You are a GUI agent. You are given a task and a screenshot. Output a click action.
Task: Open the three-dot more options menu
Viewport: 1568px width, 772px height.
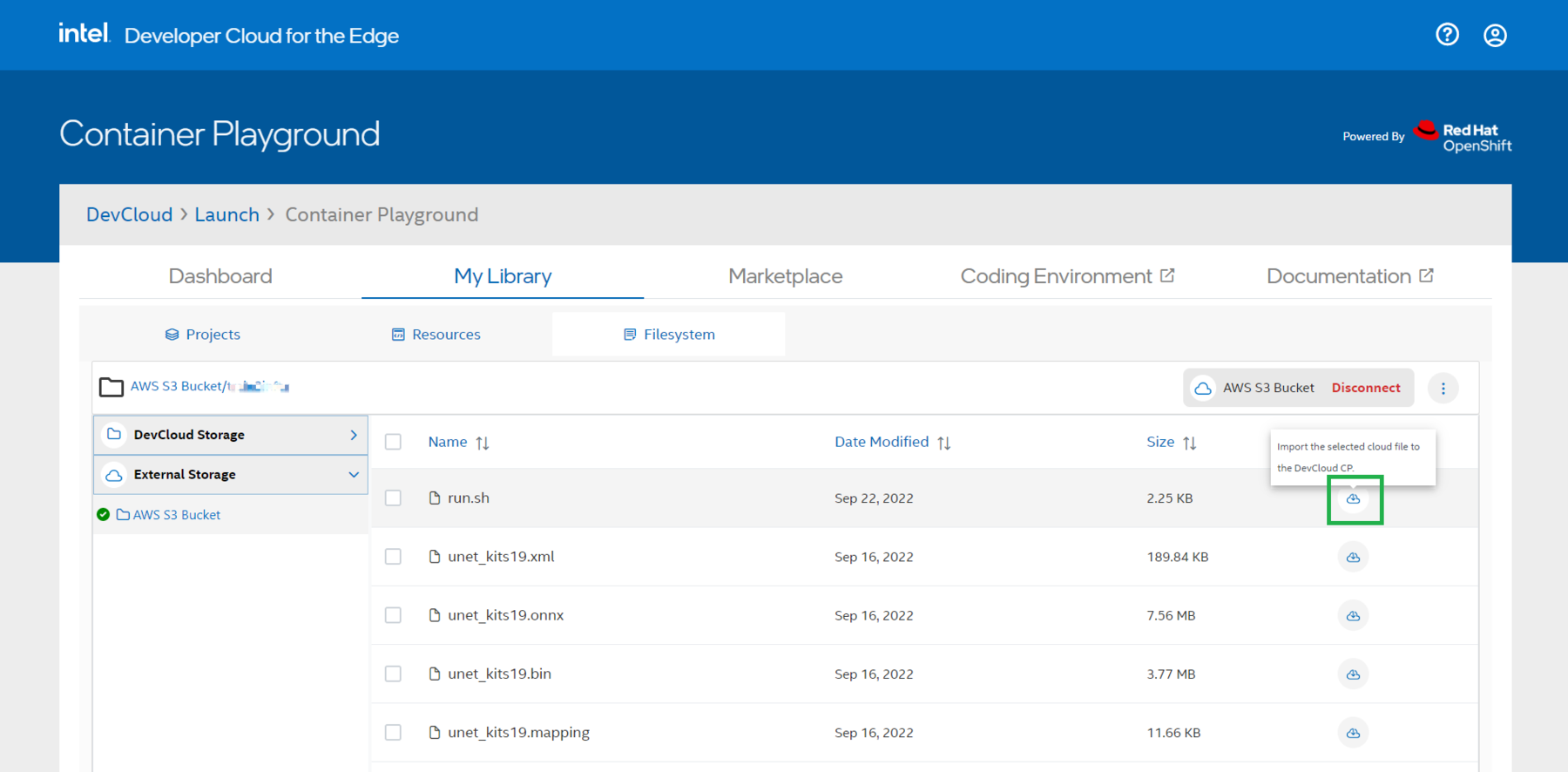tap(1443, 389)
